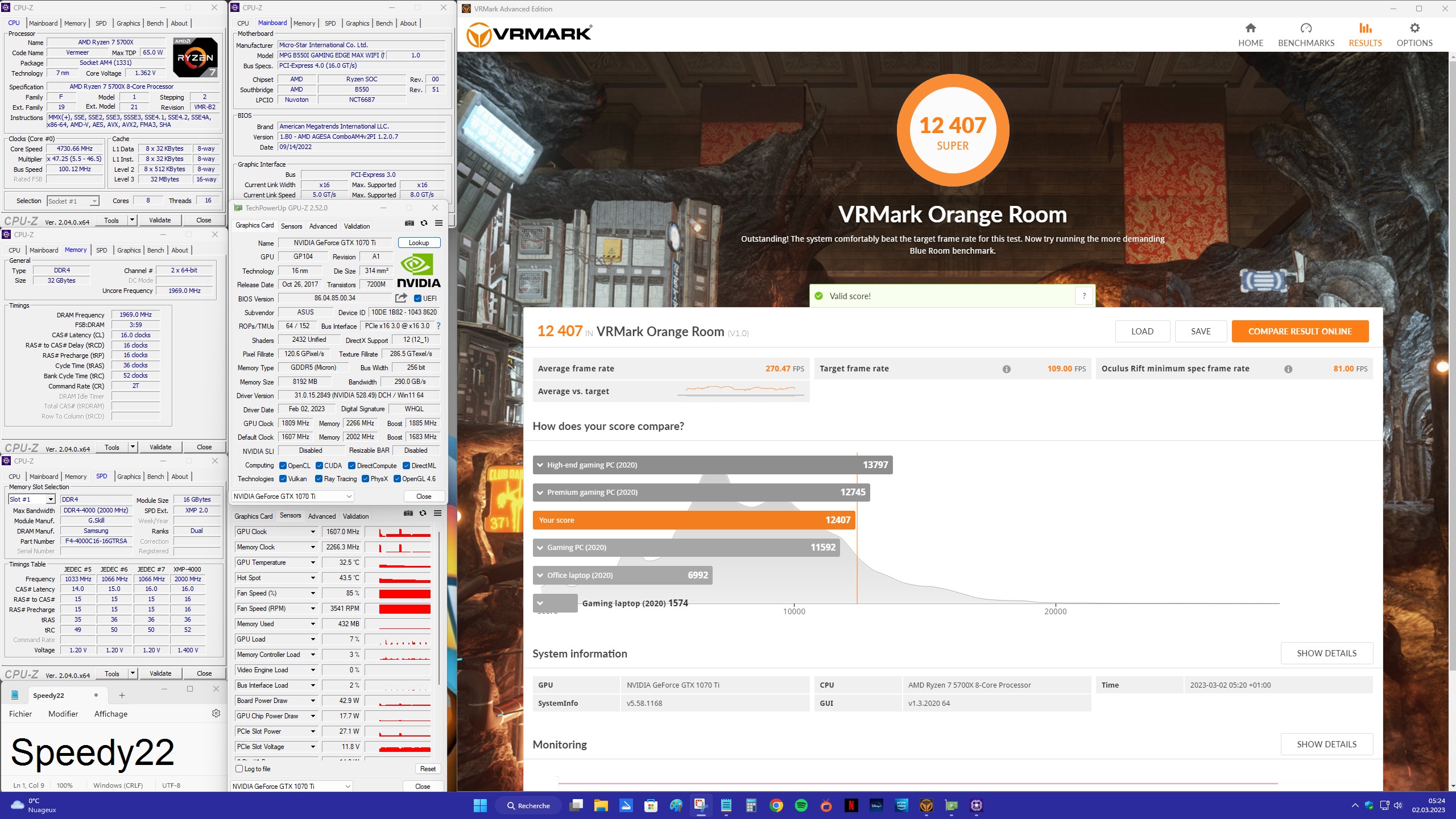Launch Google Chrome from taskbar

click(776, 805)
